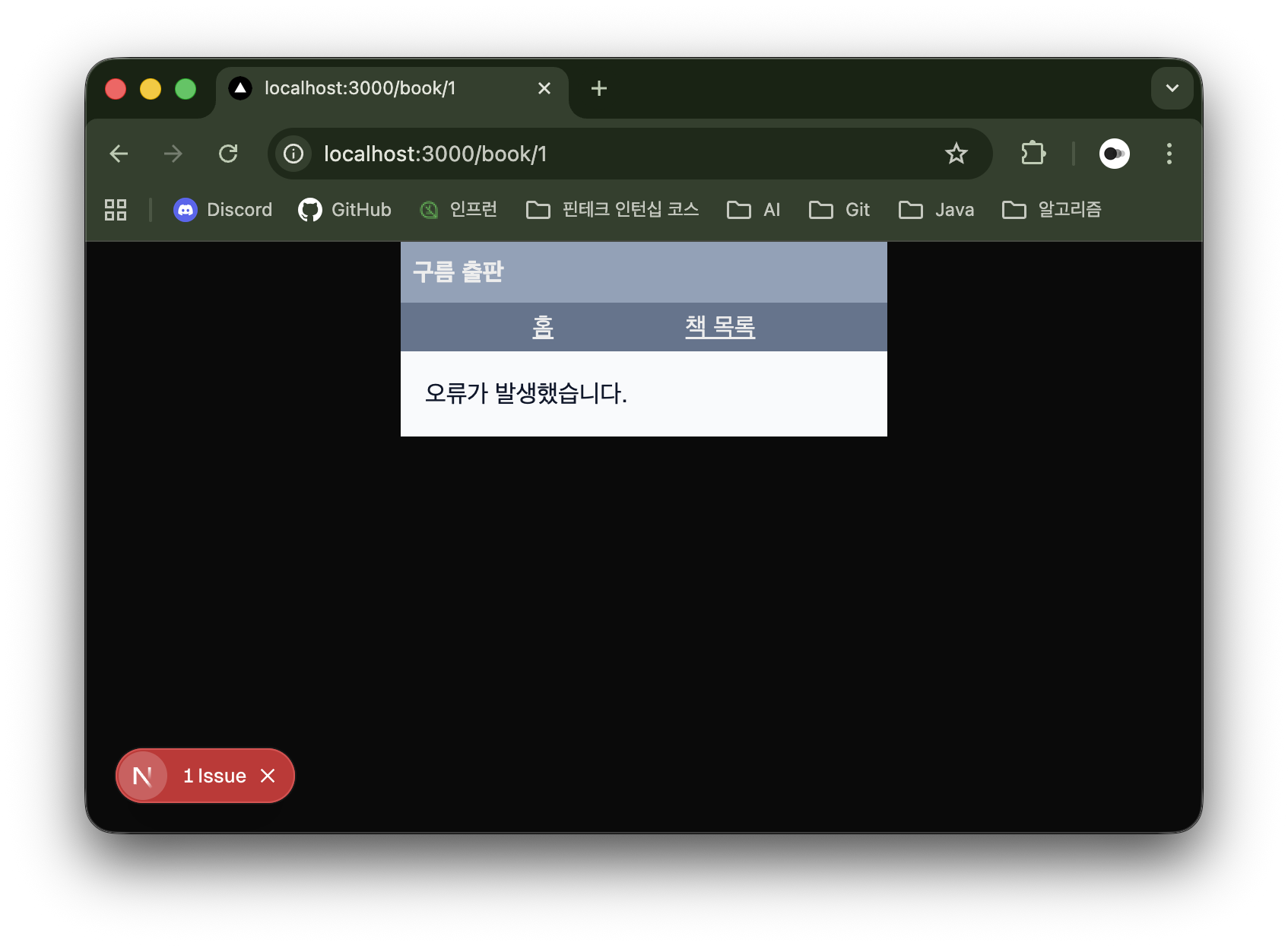The width and height of the screenshot is (1288, 946).
Task: Open the apps grid in bookmarks bar
Action: tap(116, 210)
